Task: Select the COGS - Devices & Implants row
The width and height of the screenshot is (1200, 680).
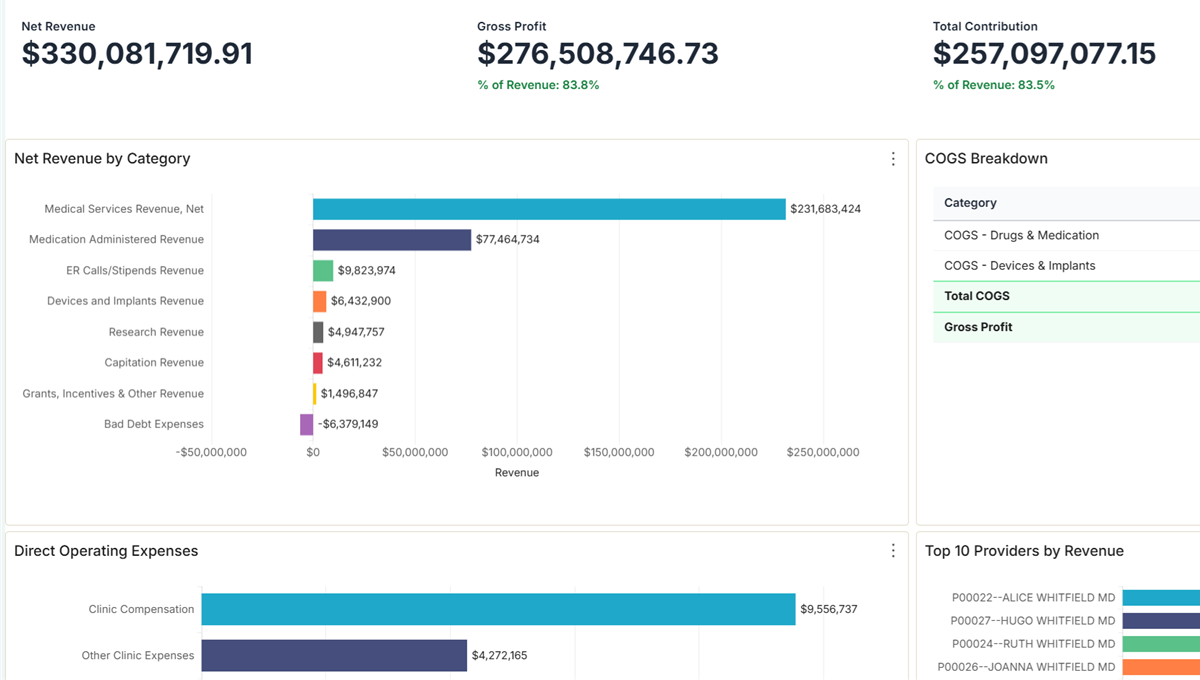Action: click(1066, 266)
